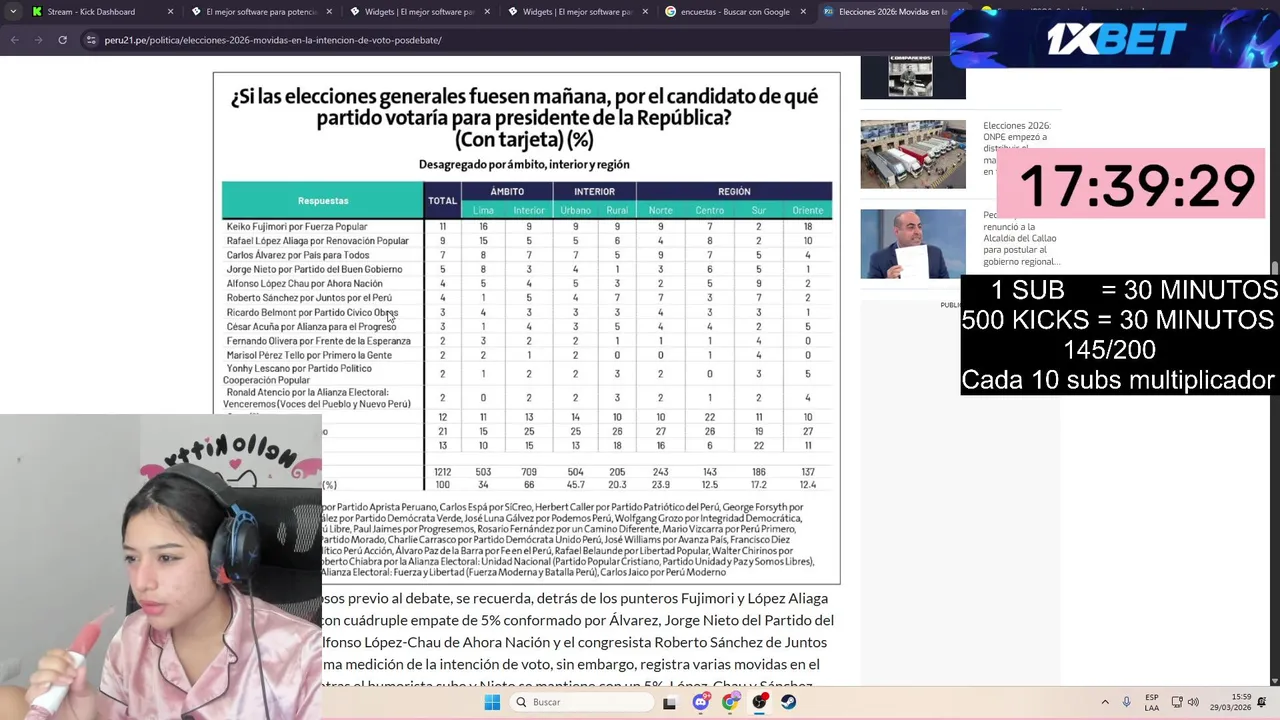Click the survey question title text
1280x720 pixels.
point(524,118)
